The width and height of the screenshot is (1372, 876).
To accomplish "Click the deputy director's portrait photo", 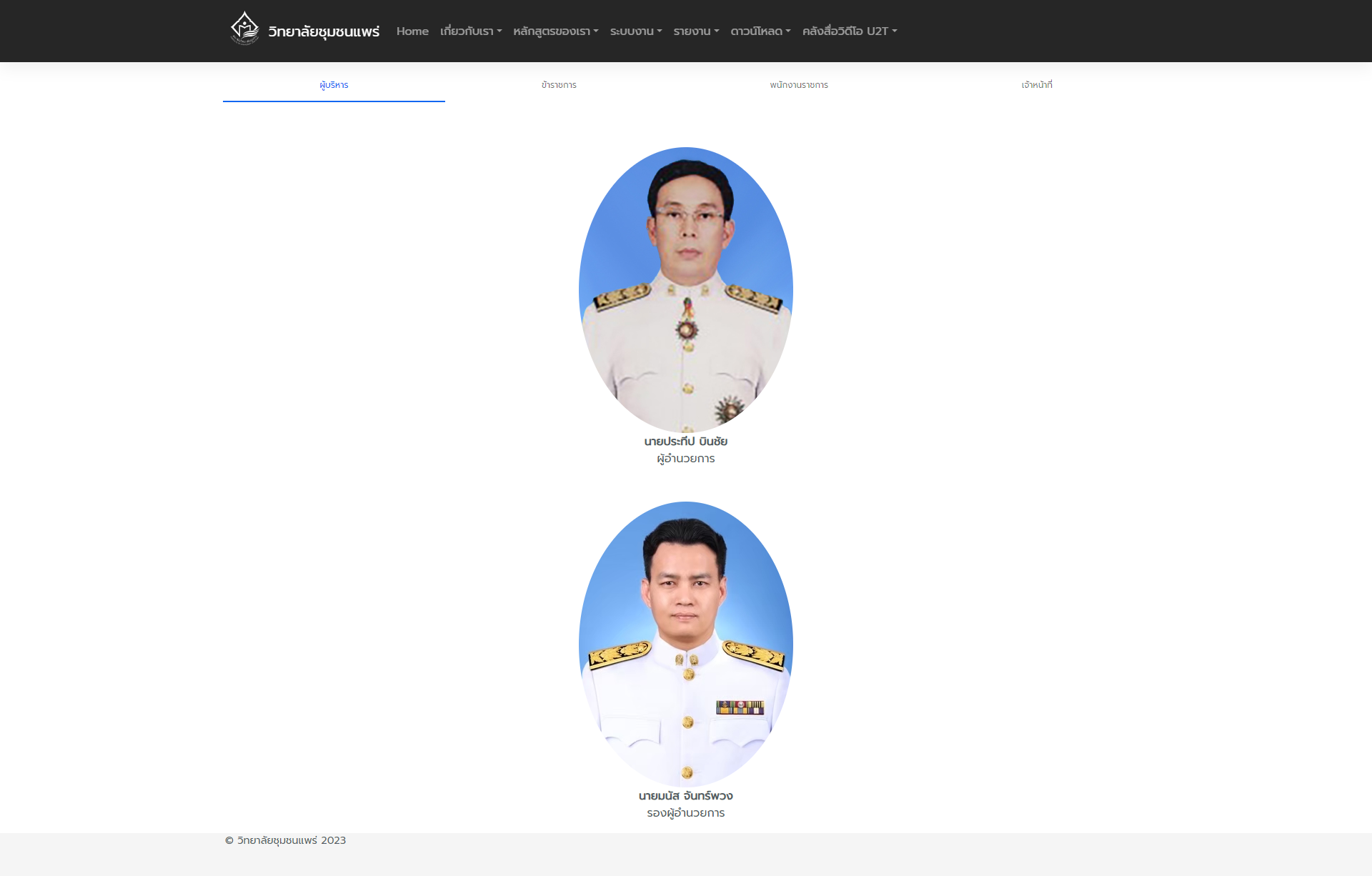I will (686, 643).
